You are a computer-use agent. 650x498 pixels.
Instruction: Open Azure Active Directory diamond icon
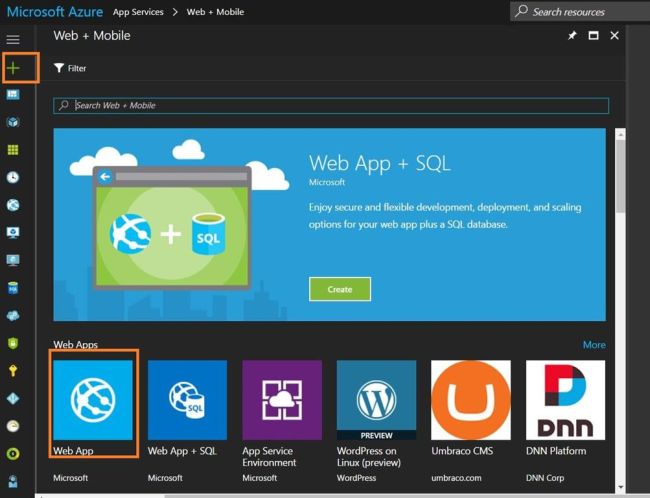click(13, 398)
